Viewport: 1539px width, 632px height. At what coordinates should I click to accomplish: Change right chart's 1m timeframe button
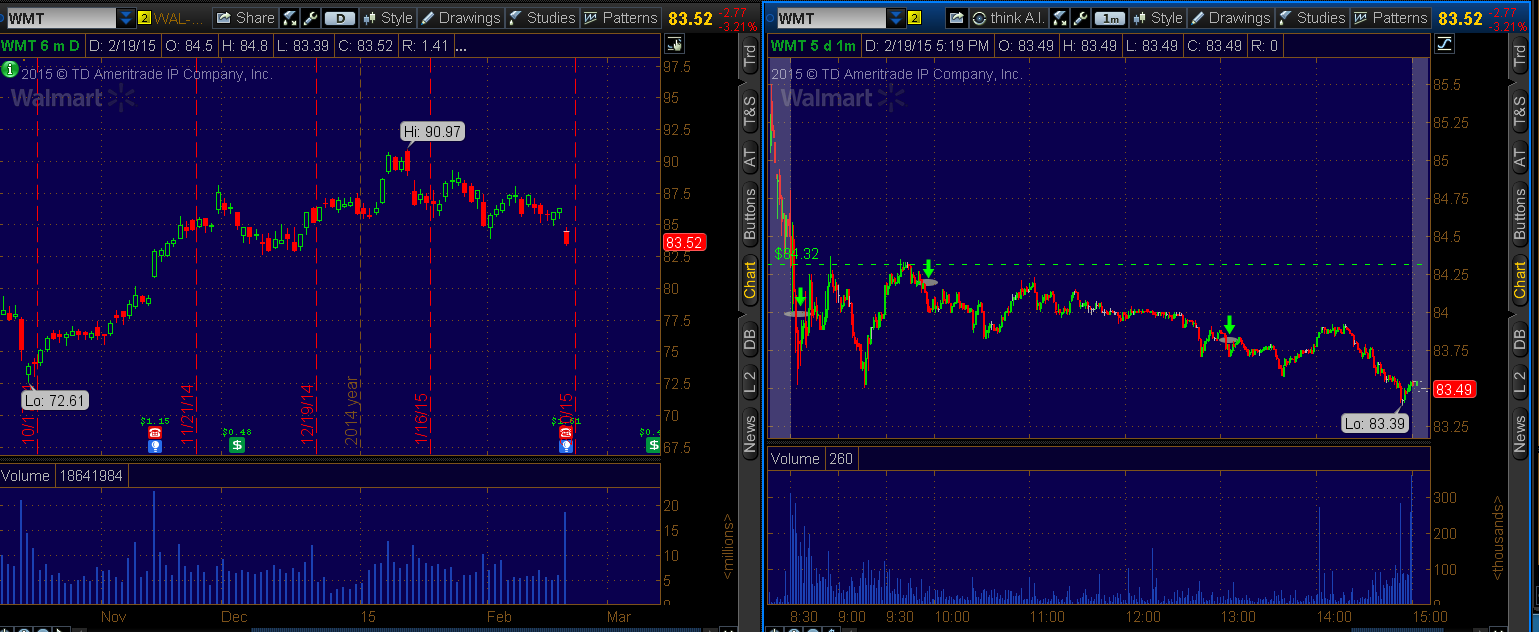tap(1109, 18)
